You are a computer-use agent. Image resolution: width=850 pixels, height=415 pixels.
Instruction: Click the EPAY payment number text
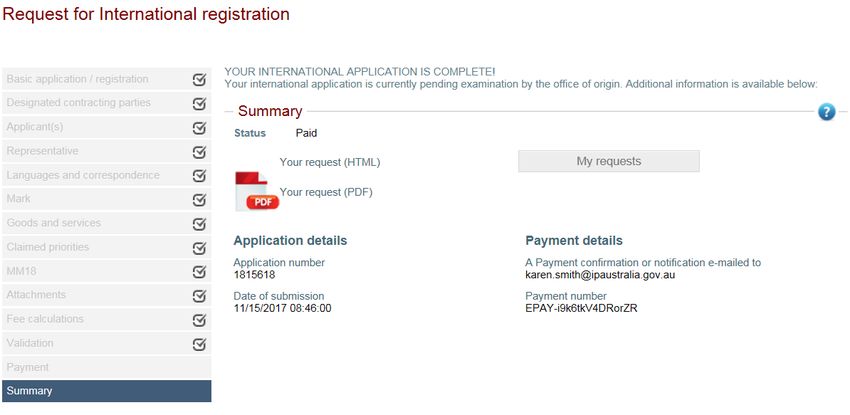581,309
